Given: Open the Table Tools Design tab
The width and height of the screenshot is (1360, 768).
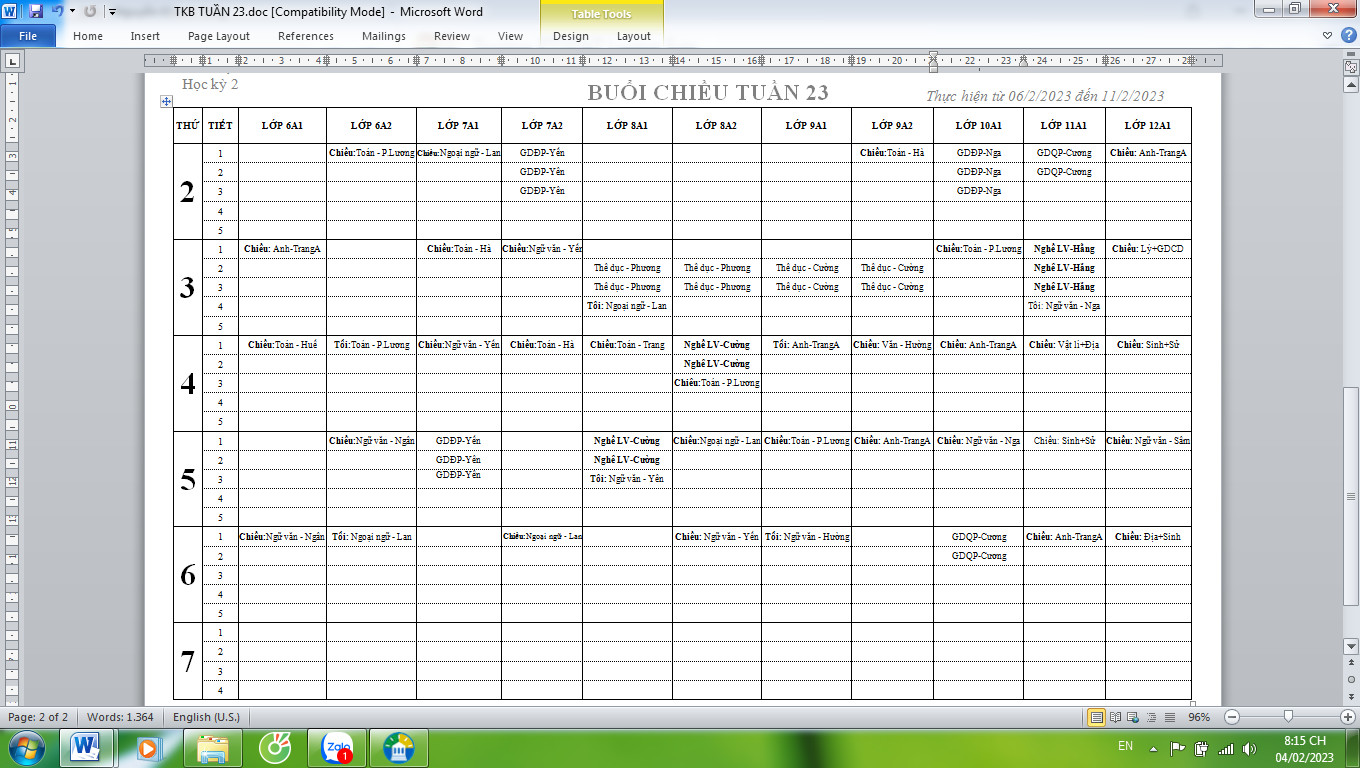Looking at the screenshot, I should [571, 36].
